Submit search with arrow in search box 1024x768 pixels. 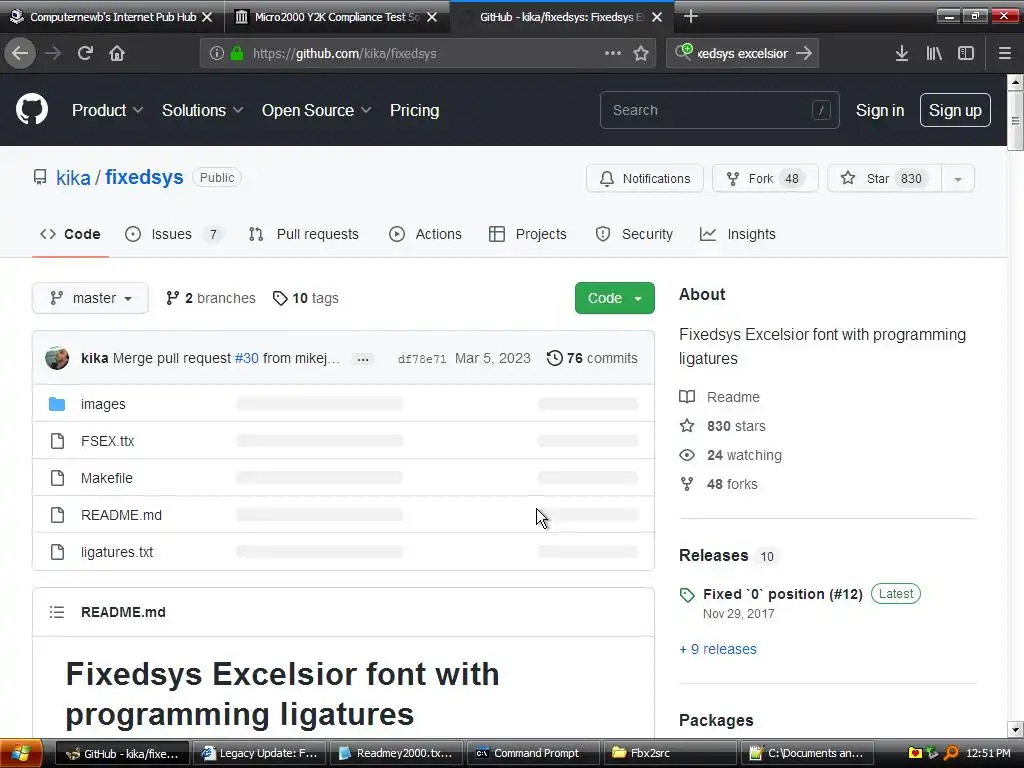click(804, 54)
